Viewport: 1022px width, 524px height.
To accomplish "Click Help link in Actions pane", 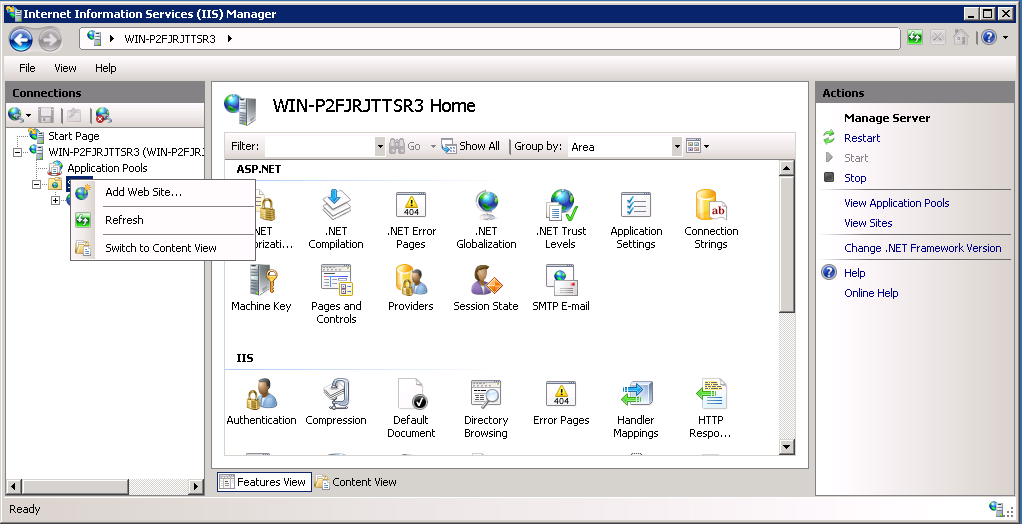I will [x=854, y=273].
